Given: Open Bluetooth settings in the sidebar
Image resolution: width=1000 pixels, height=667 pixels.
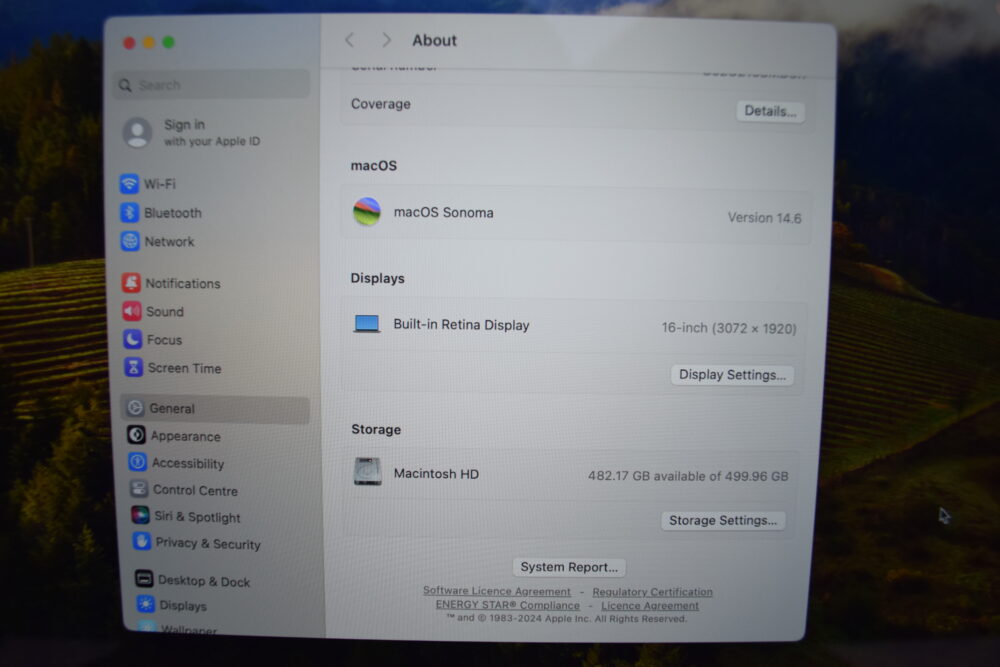Looking at the screenshot, I should point(161,212).
